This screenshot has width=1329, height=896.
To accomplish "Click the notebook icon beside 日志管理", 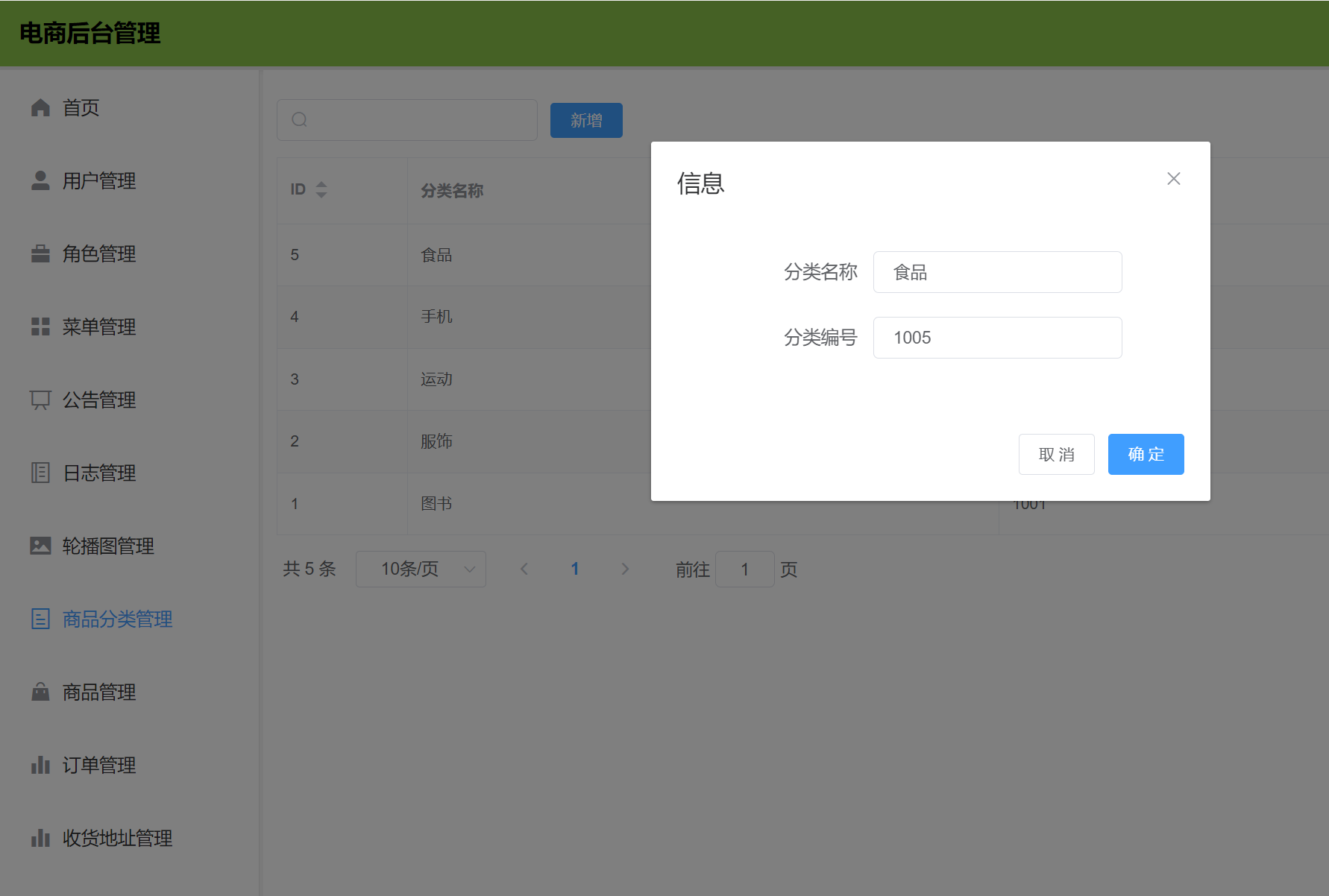I will click(40, 473).
